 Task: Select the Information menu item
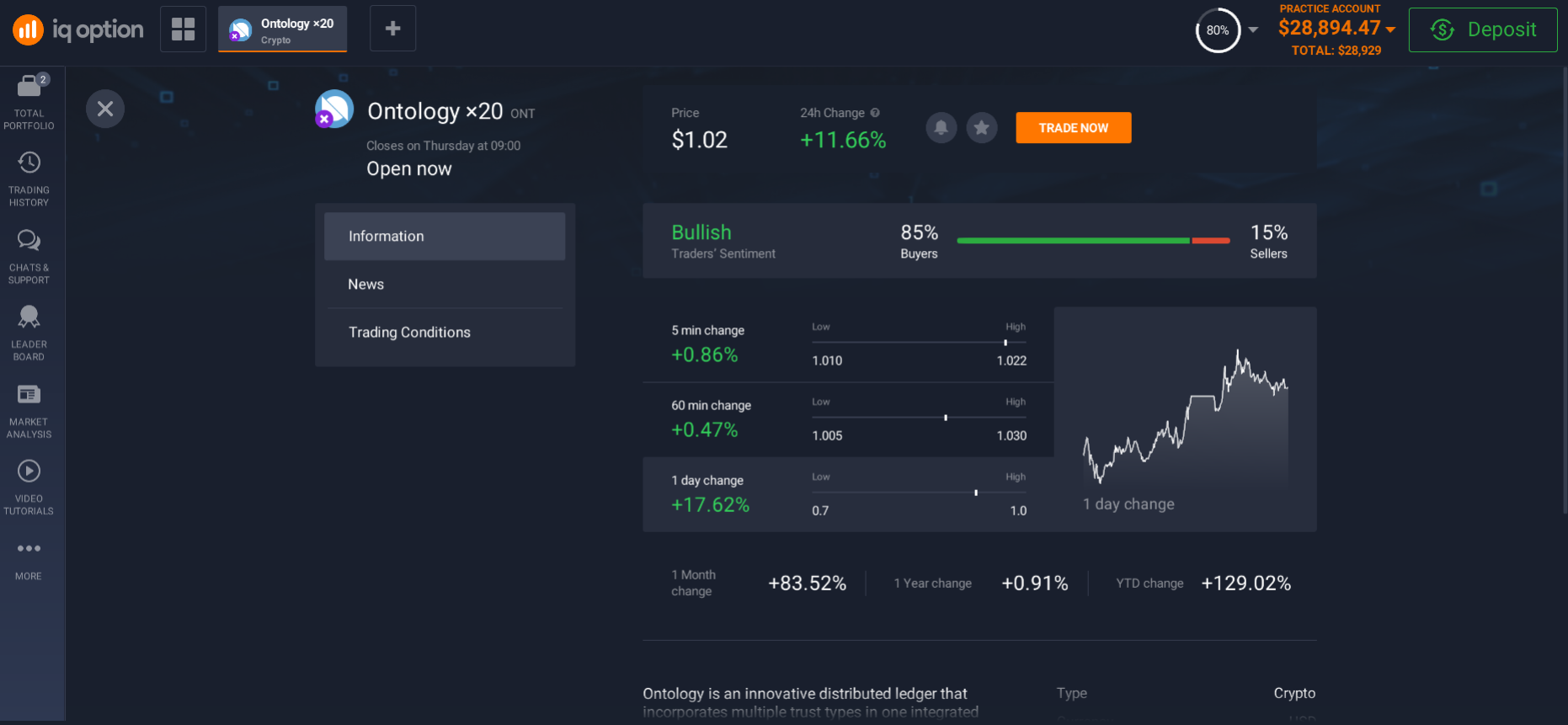(x=445, y=237)
